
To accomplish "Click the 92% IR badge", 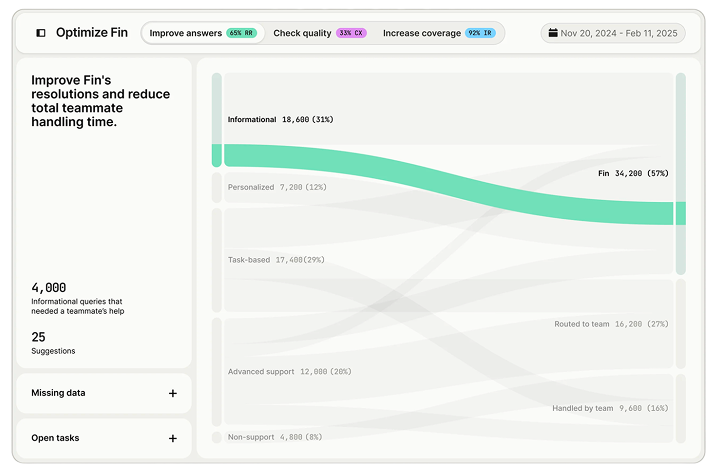I will tap(480, 33).
